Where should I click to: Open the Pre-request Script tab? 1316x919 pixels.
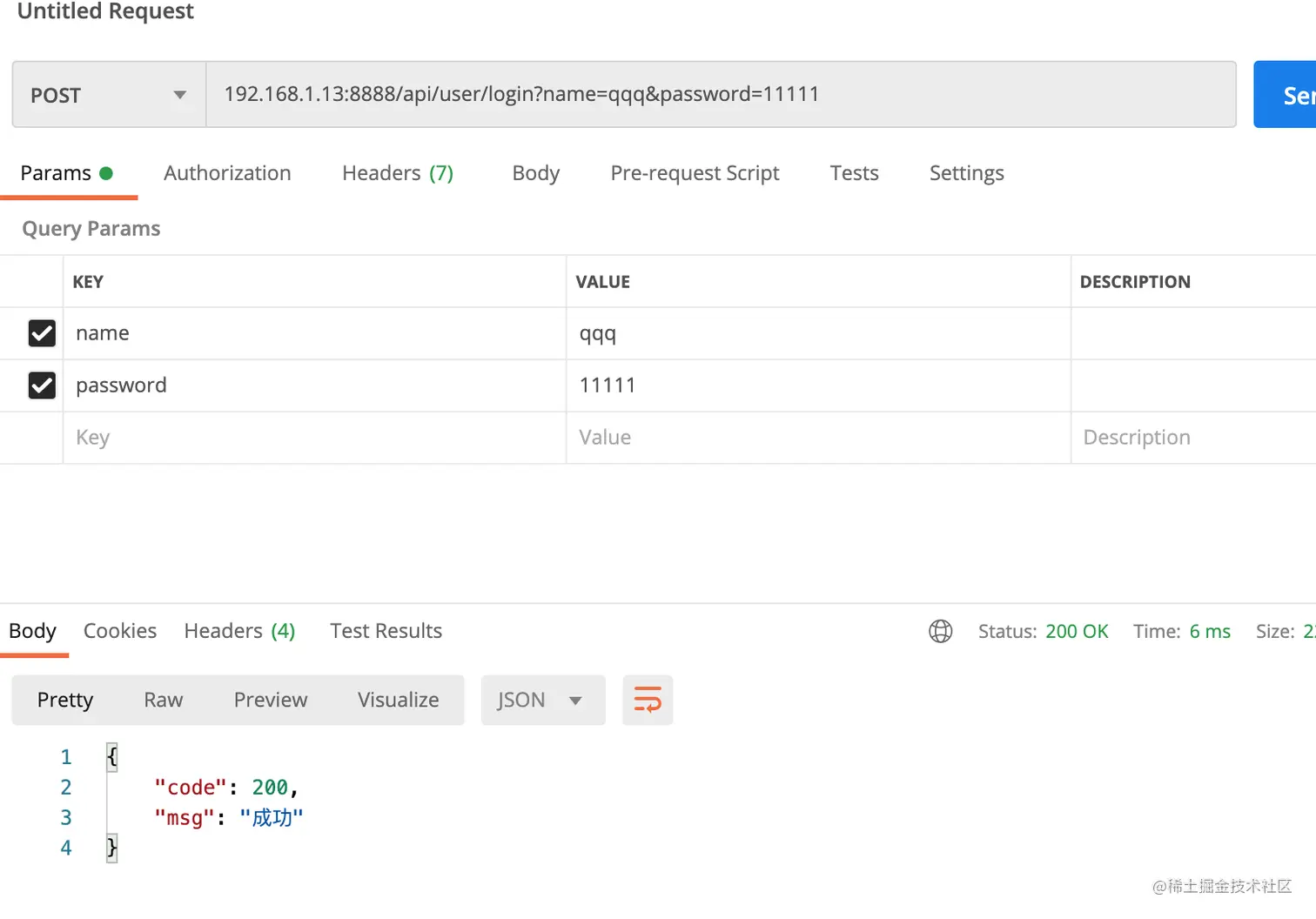pos(695,173)
